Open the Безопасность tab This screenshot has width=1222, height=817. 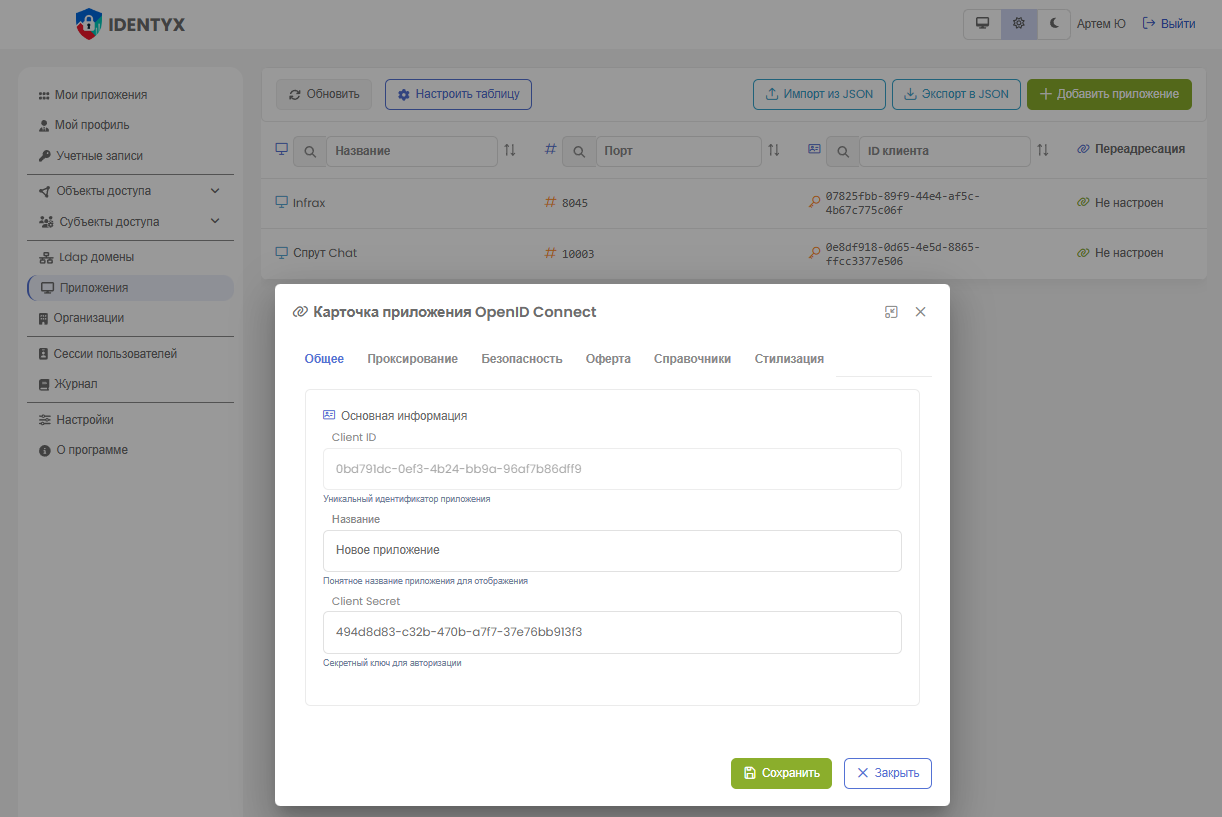tap(521, 359)
